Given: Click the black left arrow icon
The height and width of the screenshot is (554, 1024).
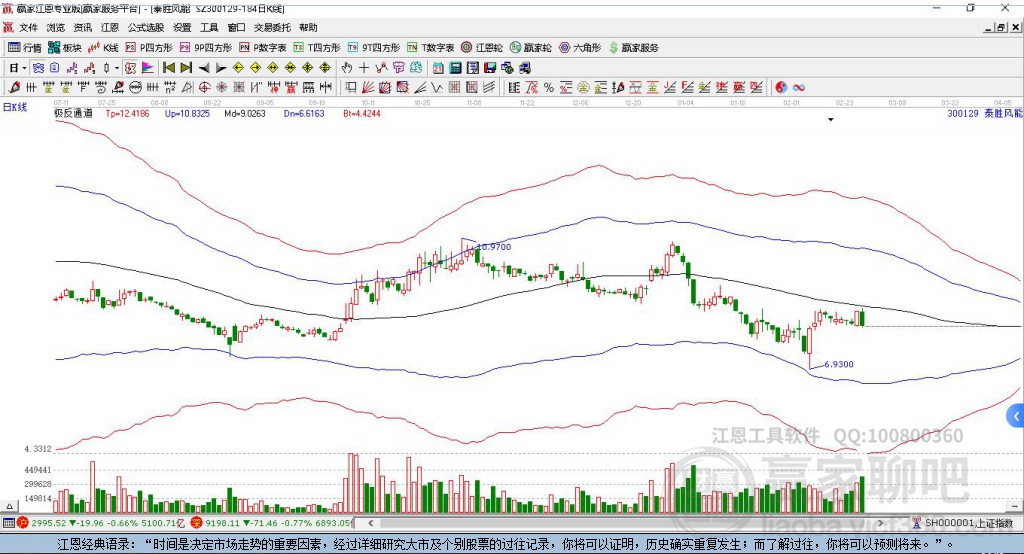Looking at the screenshot, I should 204,68.
